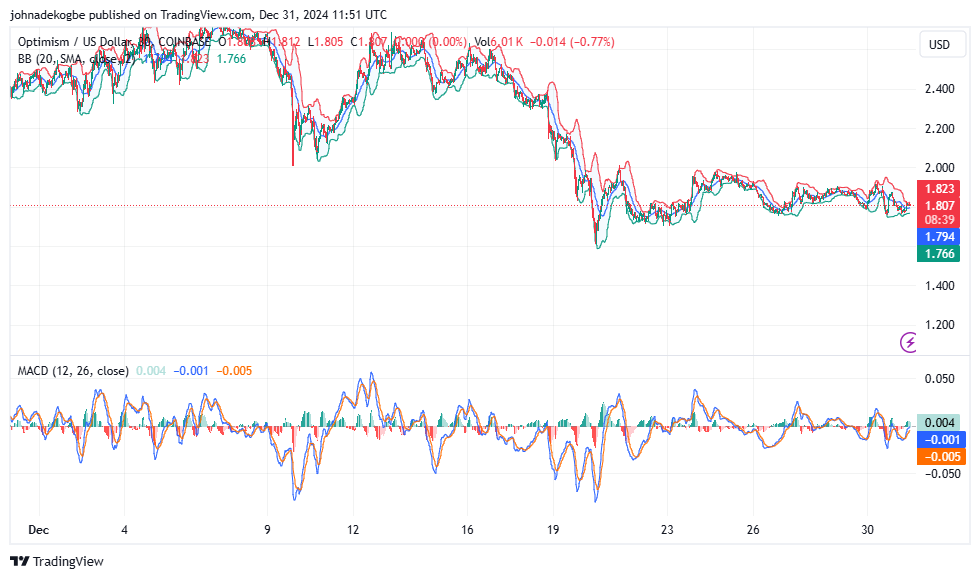The image size is (980, 579).
Task: Click the green 1.766 lower band price label
Action: pyautogui.click(x=938, y=253)
